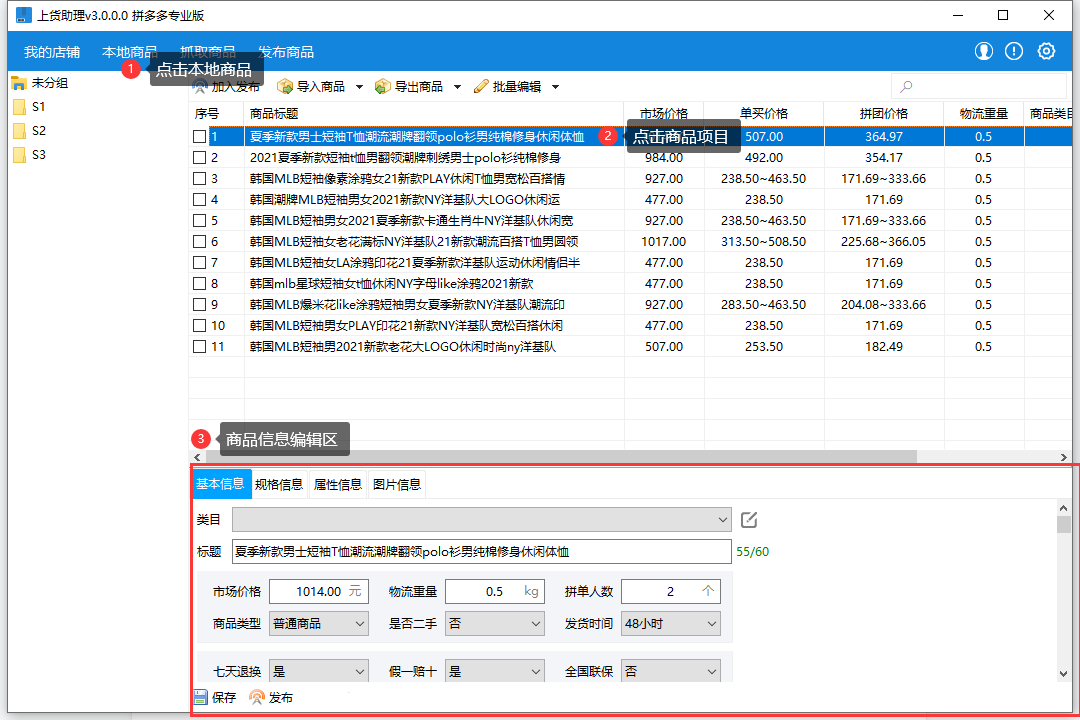Image resolution: width=1080 pixels, height=720 pixels.
Task: Expand the 导出商品 dropdown arrow
Action: coord(457,88)
